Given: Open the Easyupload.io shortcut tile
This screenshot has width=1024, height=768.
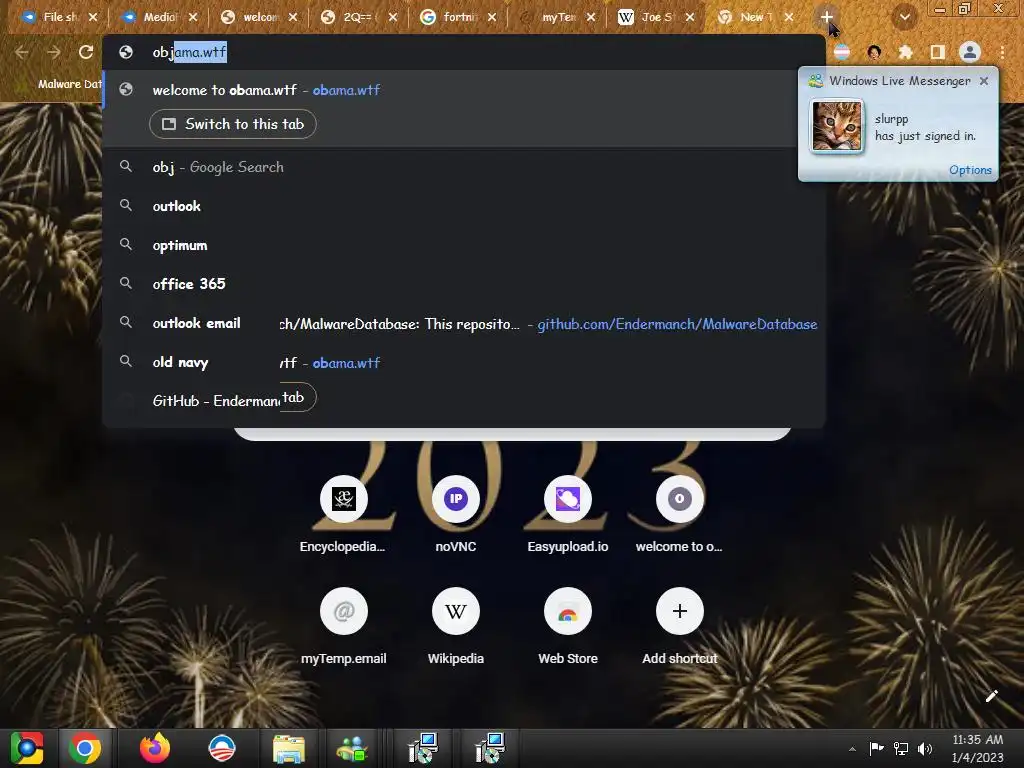Looking at the screenshot, I should 568,515.
